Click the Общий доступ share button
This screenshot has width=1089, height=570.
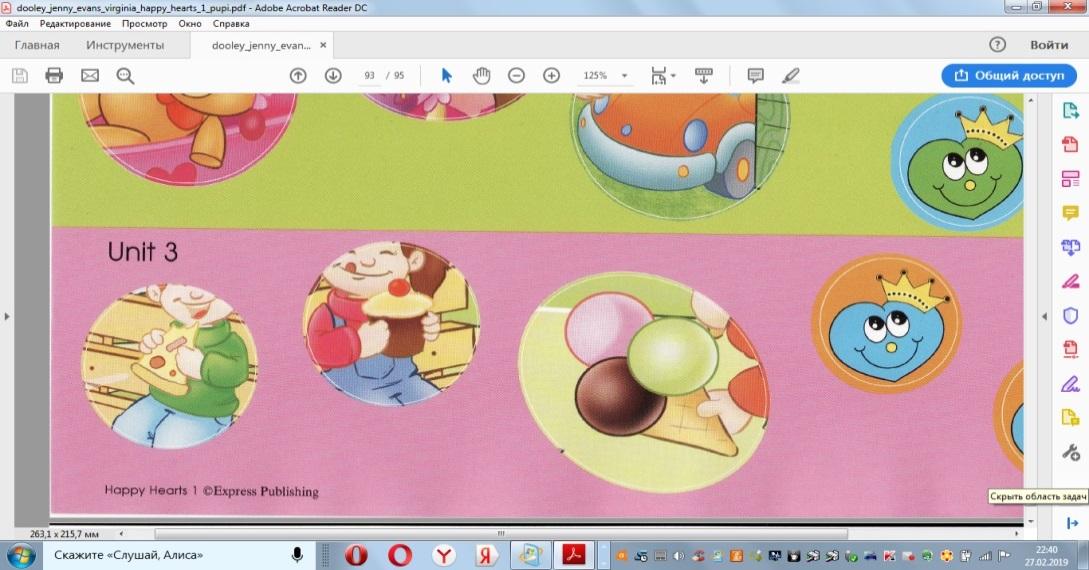[x=1009, y=75]
